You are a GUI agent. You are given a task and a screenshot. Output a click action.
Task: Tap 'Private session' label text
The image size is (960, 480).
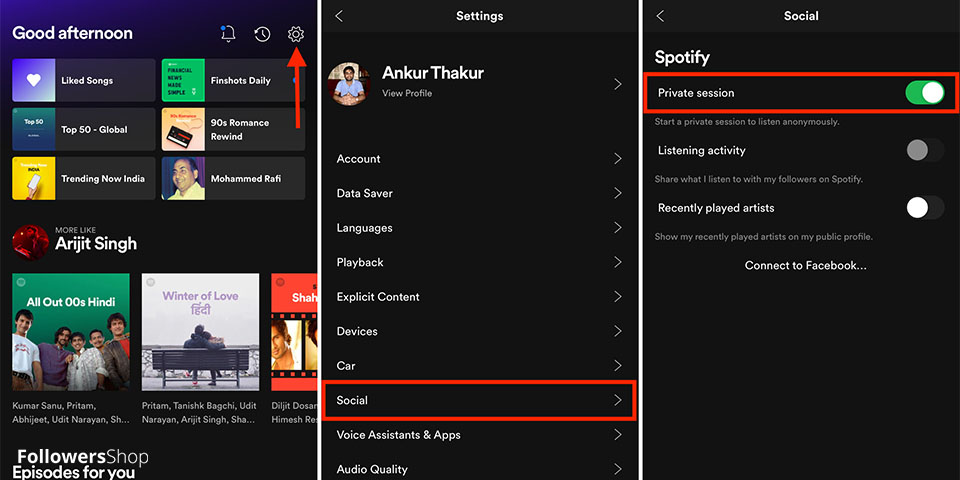[696, 93]
